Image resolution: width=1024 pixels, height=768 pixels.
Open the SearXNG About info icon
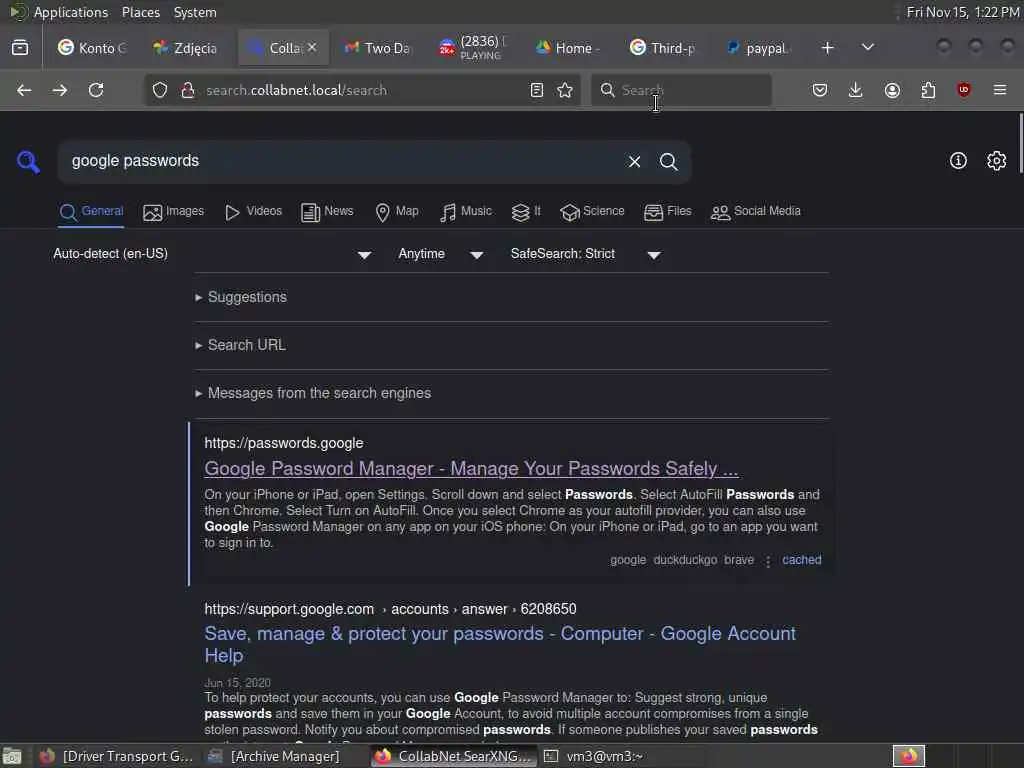958,161
